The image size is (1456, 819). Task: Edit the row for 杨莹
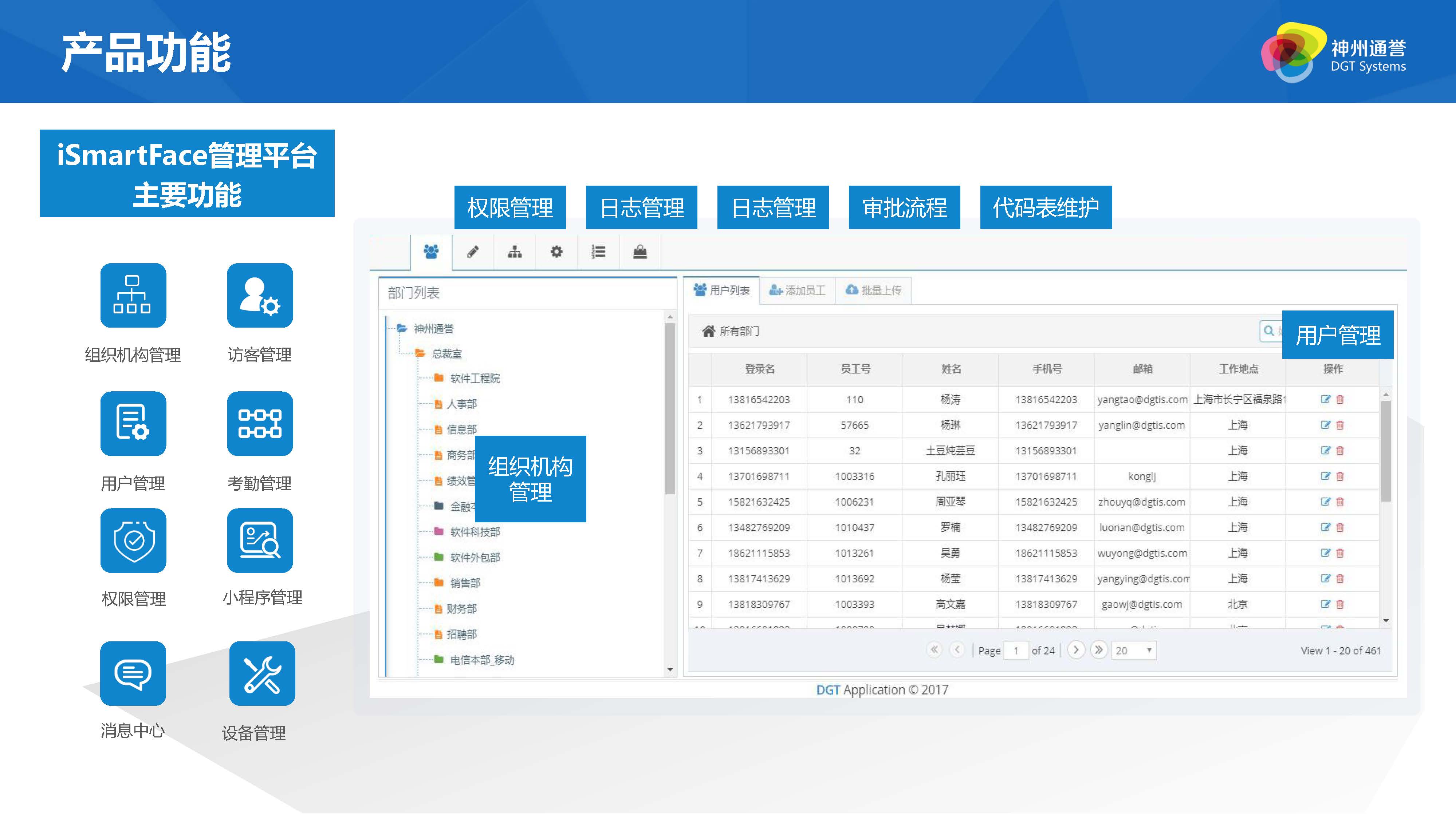(1325, 578)
